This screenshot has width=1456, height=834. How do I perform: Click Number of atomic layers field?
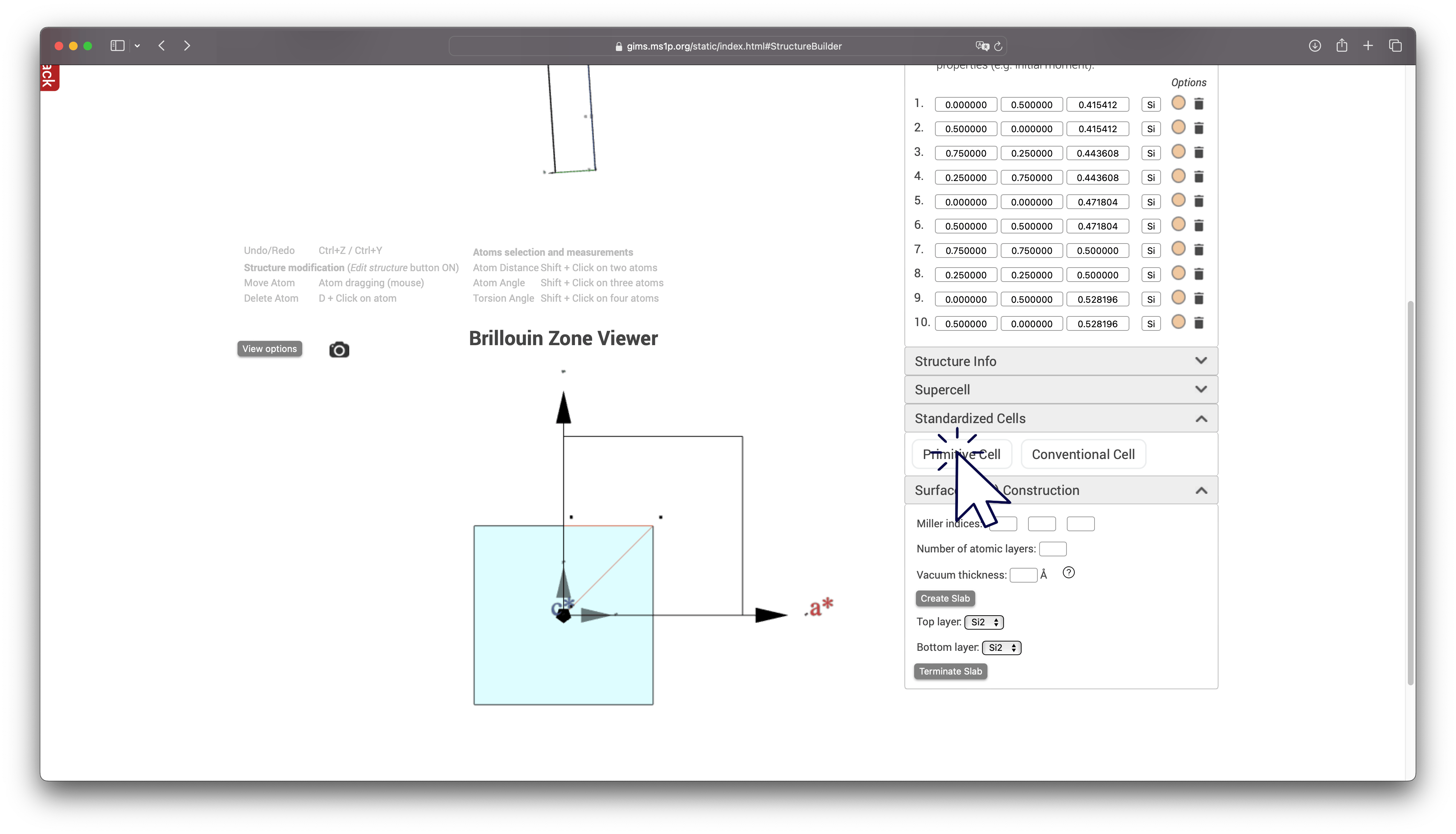click(x=1052, y=549)
